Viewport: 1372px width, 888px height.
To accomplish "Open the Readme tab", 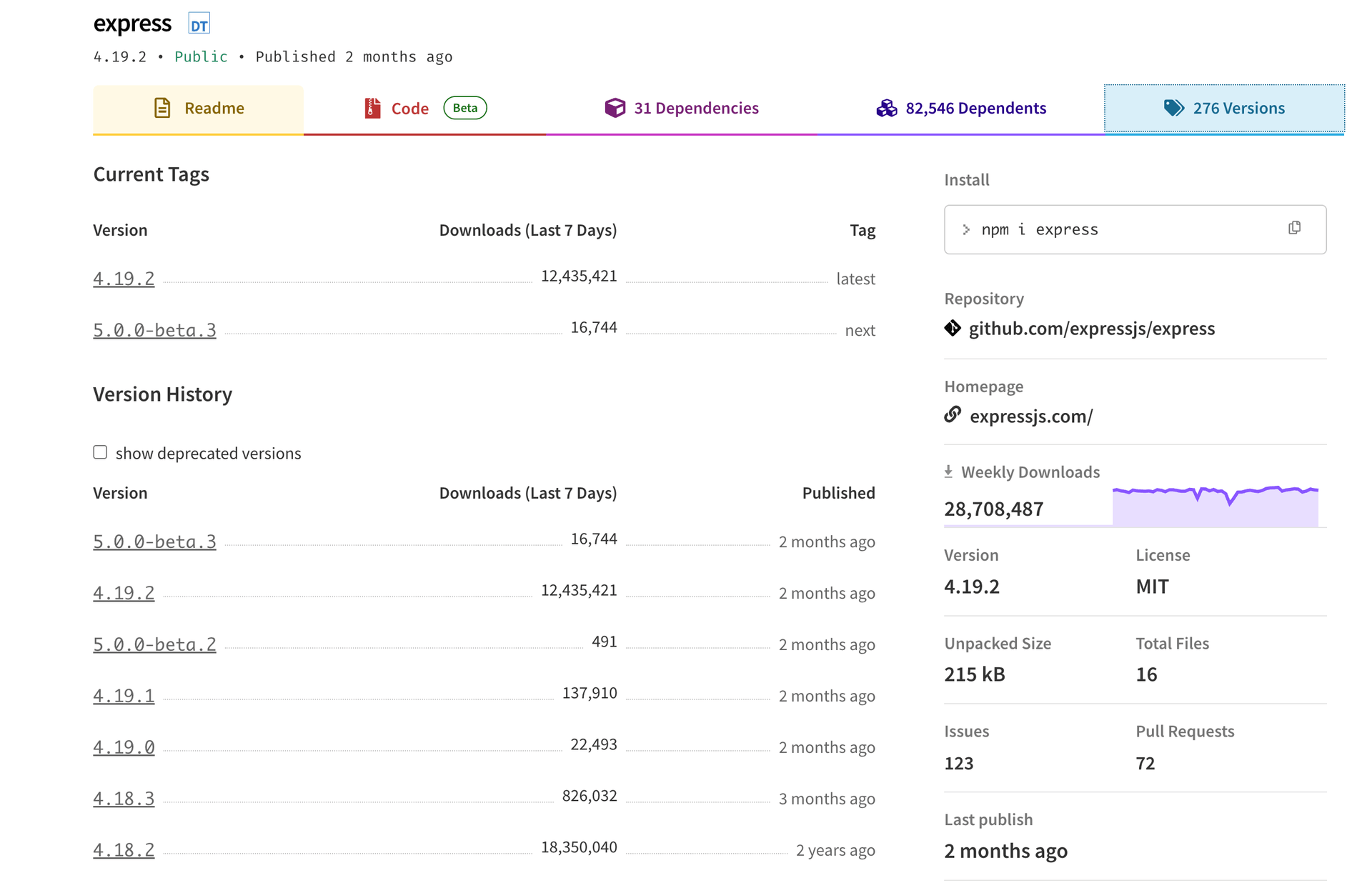I will click(x=198, y=109).
